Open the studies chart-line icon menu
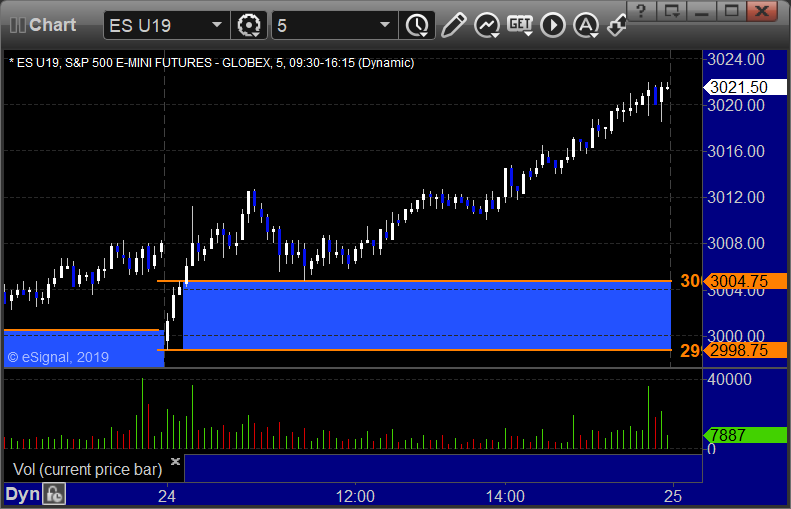791x509 pixels. [487, 25]
